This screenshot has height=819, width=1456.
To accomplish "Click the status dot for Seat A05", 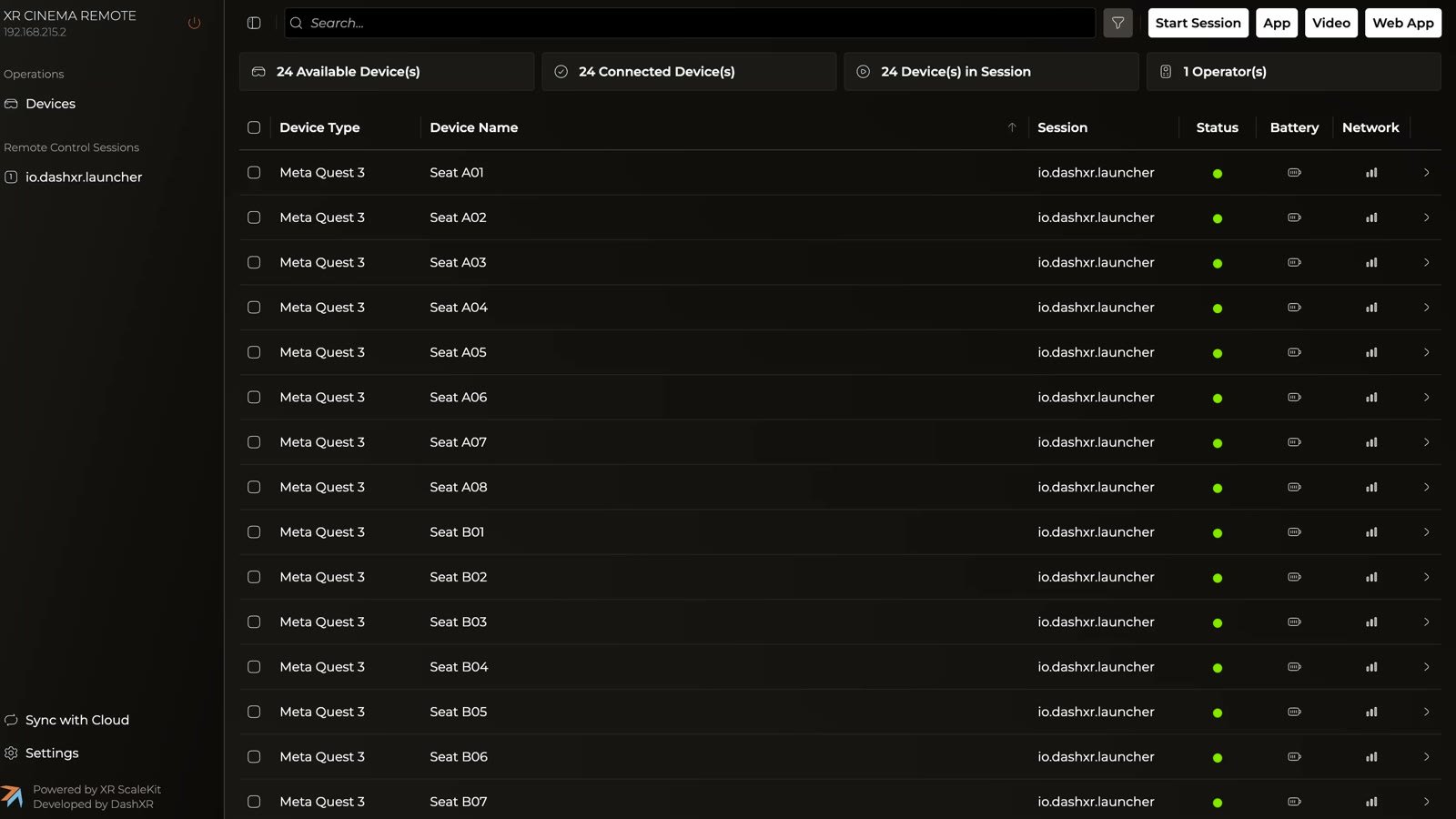I will coord(1218,353).
